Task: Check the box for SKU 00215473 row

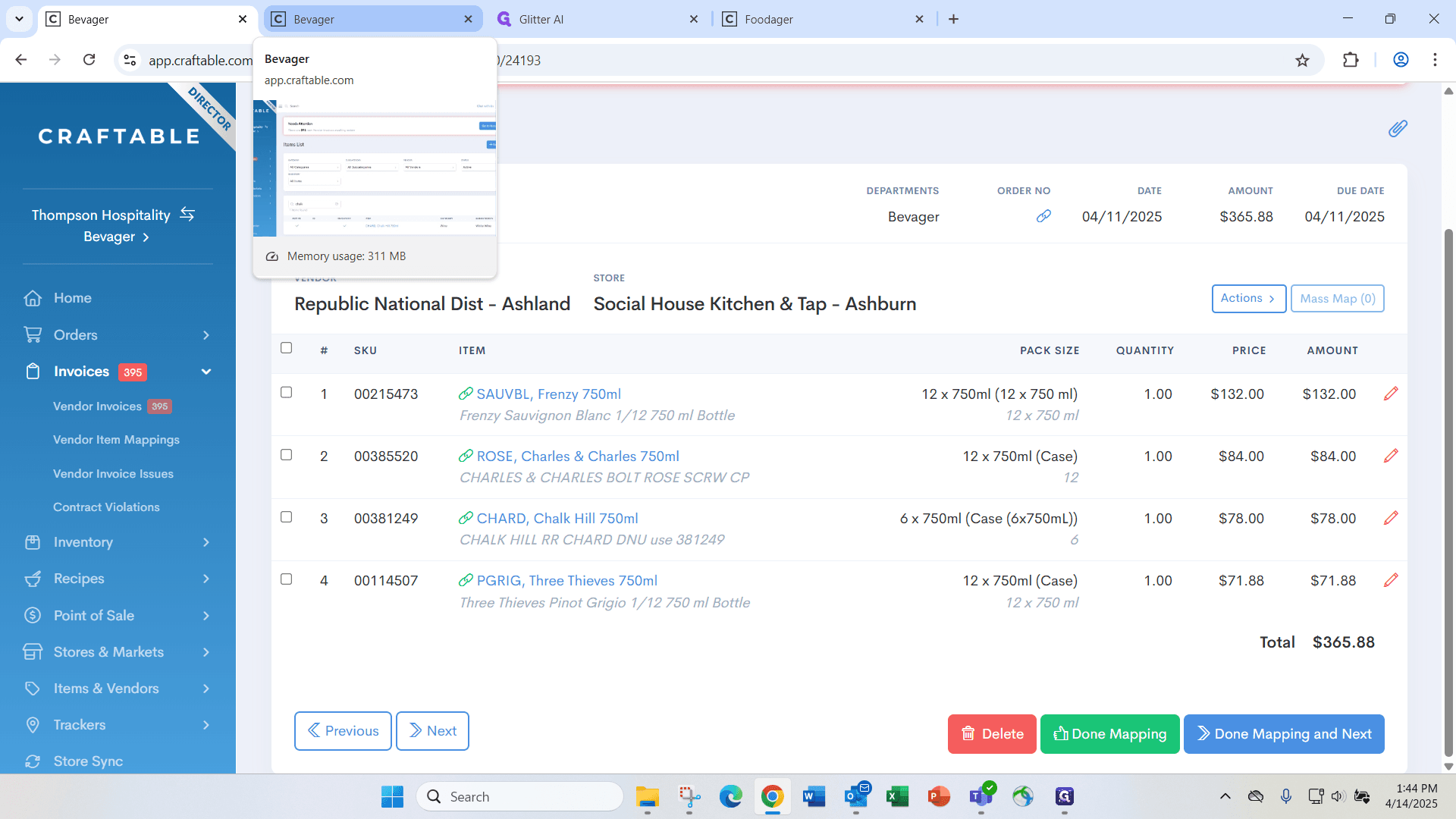Action: coord(286,392)
